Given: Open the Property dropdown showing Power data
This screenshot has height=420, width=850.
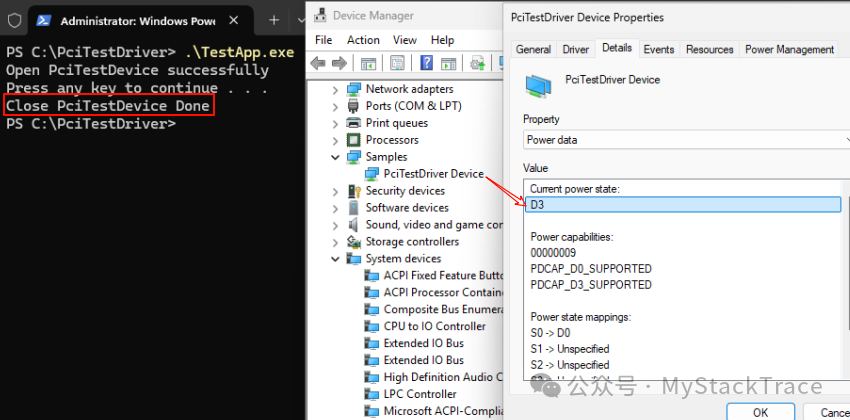Looking at the screenshot, I should coord(686,140).
